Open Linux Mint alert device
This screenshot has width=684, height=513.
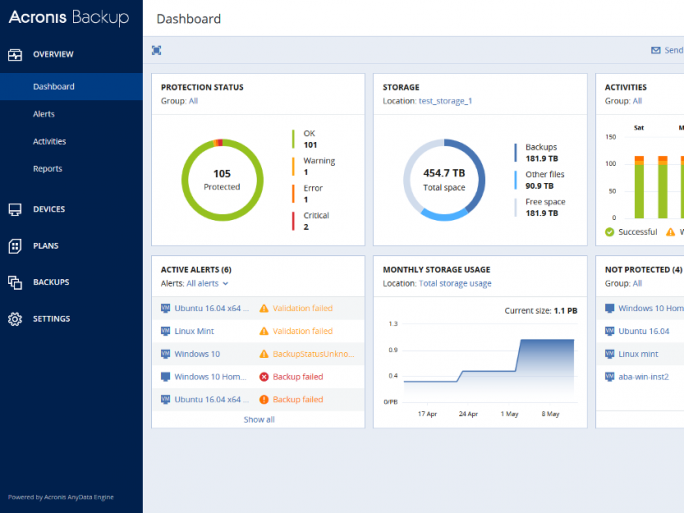(x=194, y=331)
